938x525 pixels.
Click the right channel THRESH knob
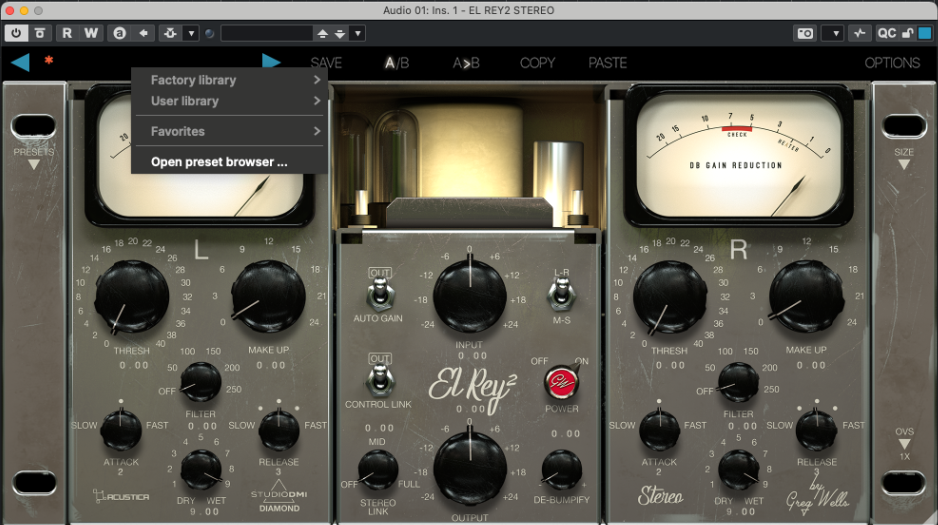point(669,297)
